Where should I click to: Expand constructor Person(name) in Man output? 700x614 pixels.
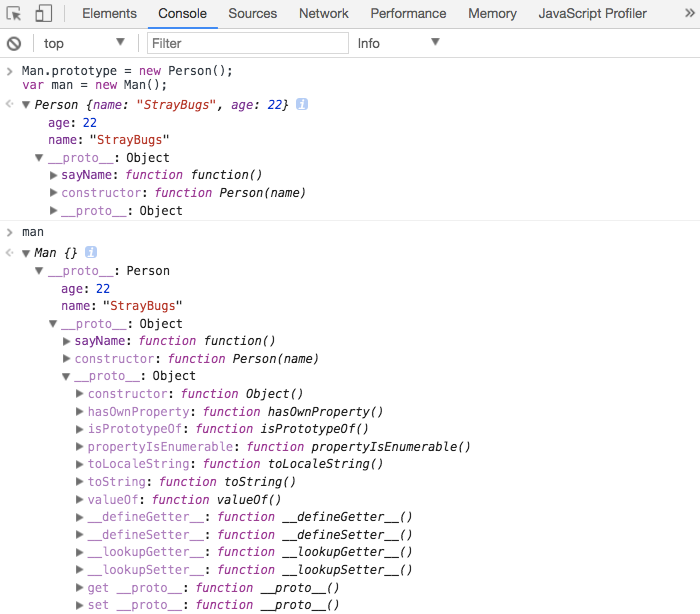click(x=66, y=358)
